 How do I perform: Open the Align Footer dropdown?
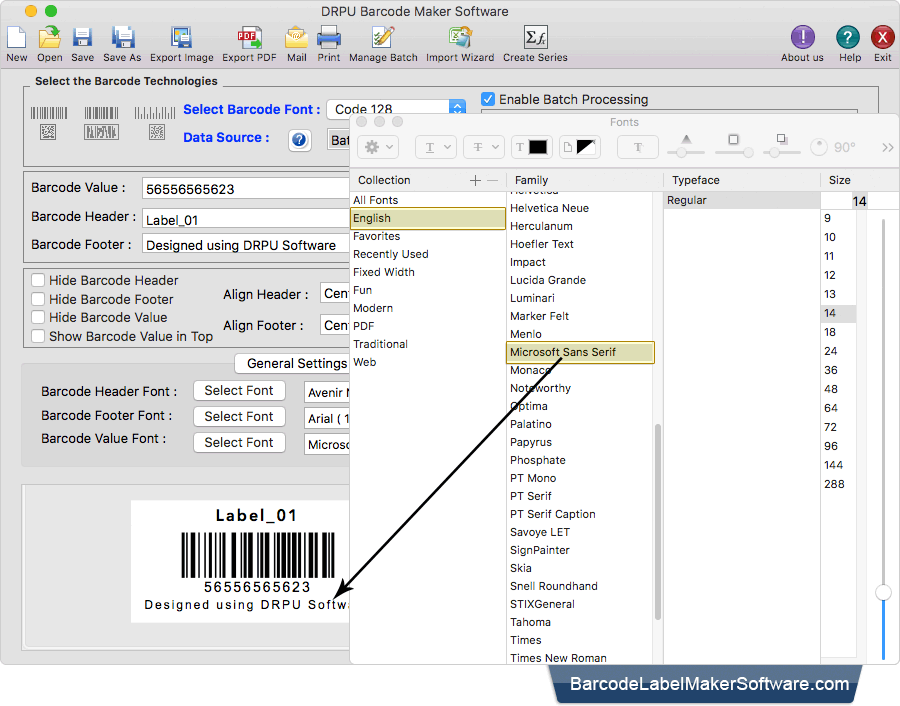tap(335, 325)
